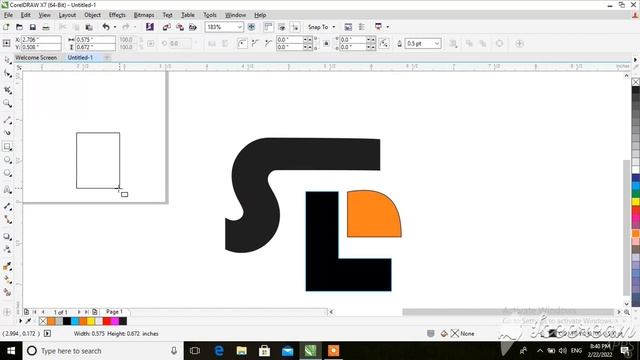Select the Pick tool in the toolbox

(x=7, y=60)
